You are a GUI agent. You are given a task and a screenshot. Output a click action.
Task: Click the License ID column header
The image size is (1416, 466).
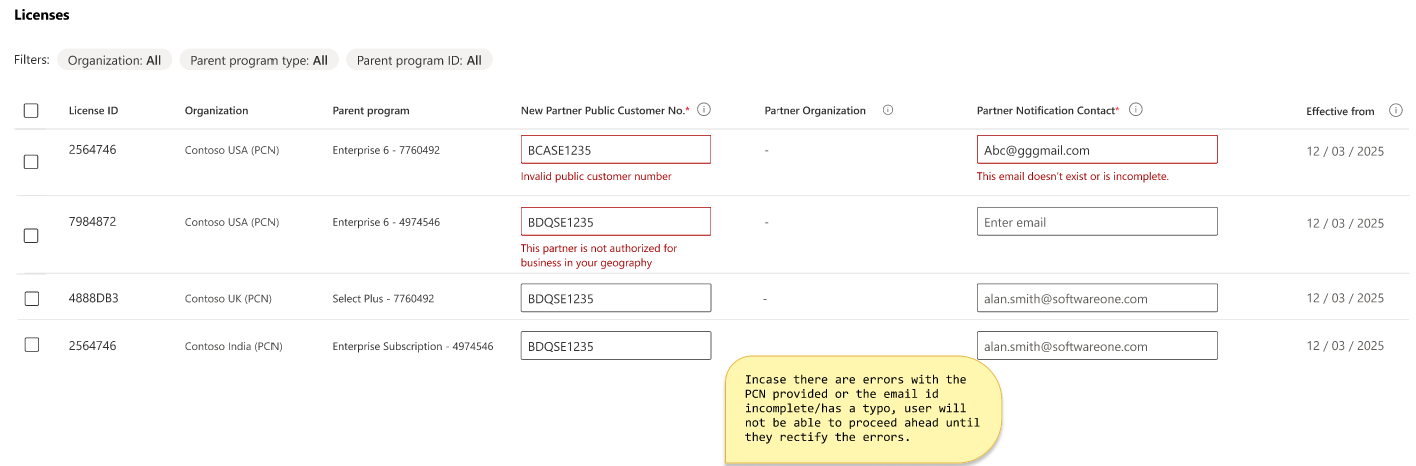click(93, 111)
